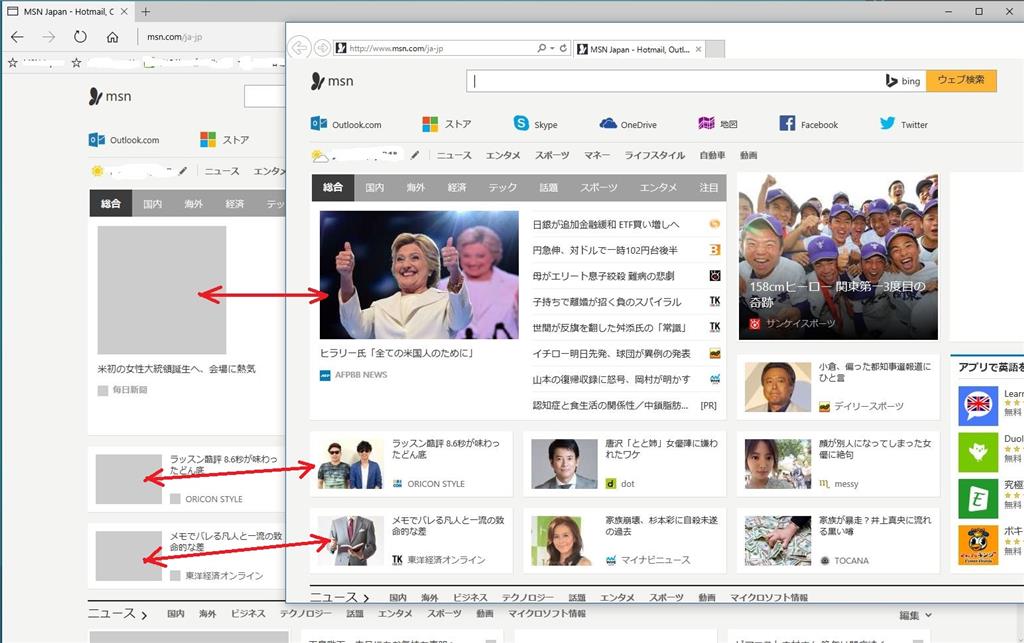Image resolution: width=1024 pixels, height=643 pixels.
Task: Open the 158cmヒーロー baseball team story
Action: (838, 257)
